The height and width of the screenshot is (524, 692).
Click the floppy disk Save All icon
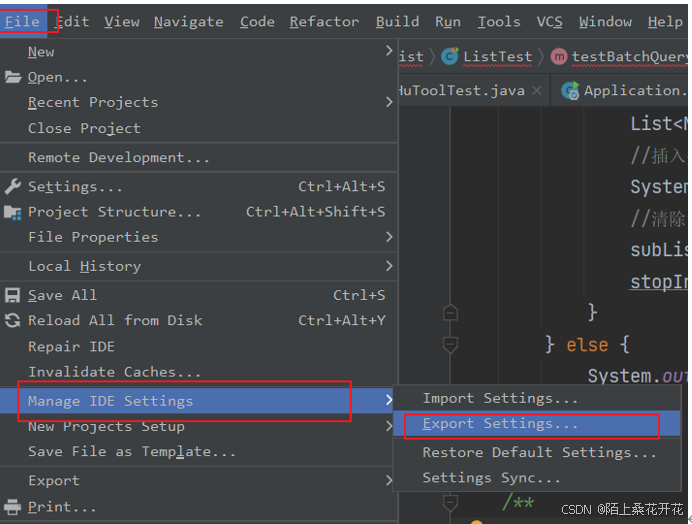(12, 295)
